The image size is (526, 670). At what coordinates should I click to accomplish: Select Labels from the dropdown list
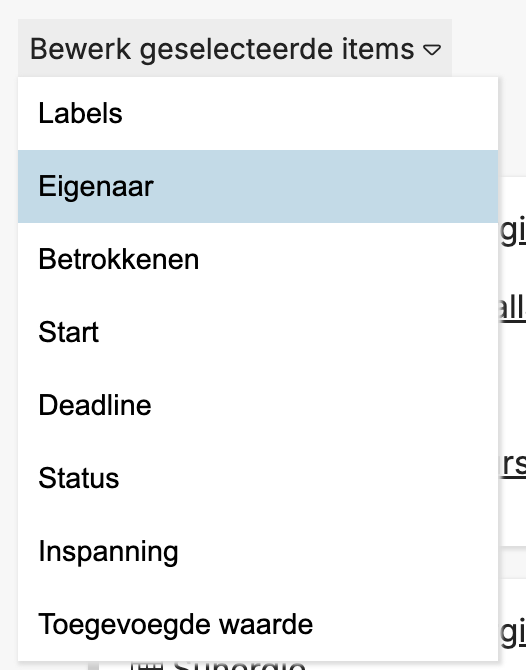click(x=258, y=114)
